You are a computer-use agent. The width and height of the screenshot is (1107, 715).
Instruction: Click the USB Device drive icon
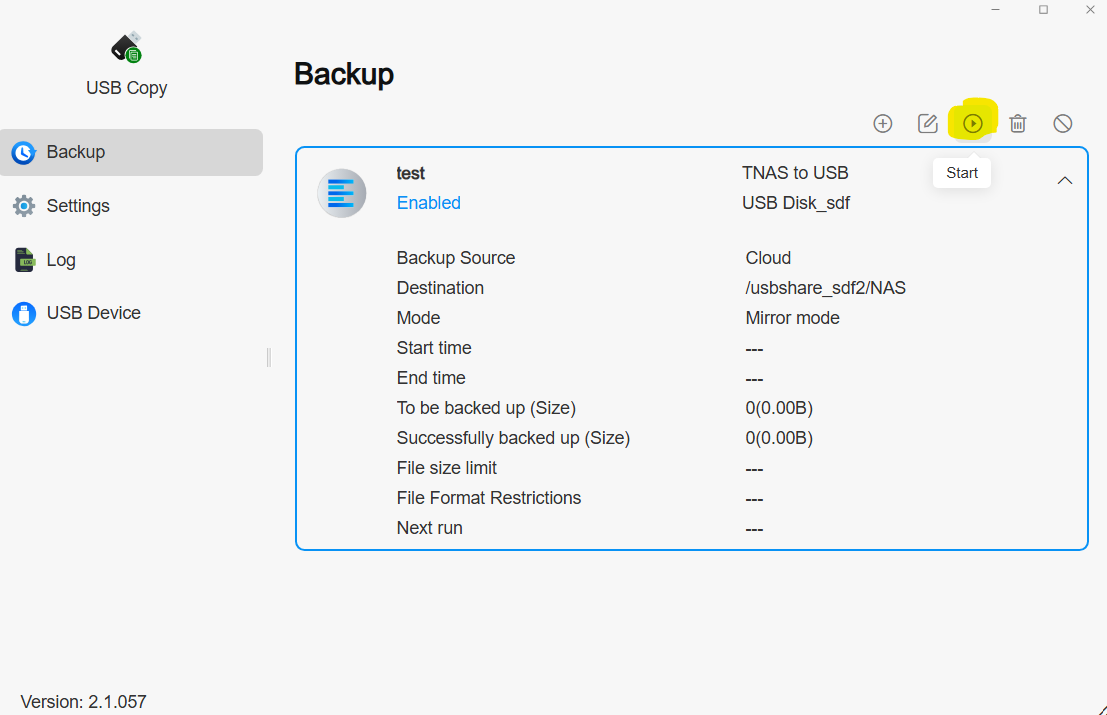(x=23, y=313)
